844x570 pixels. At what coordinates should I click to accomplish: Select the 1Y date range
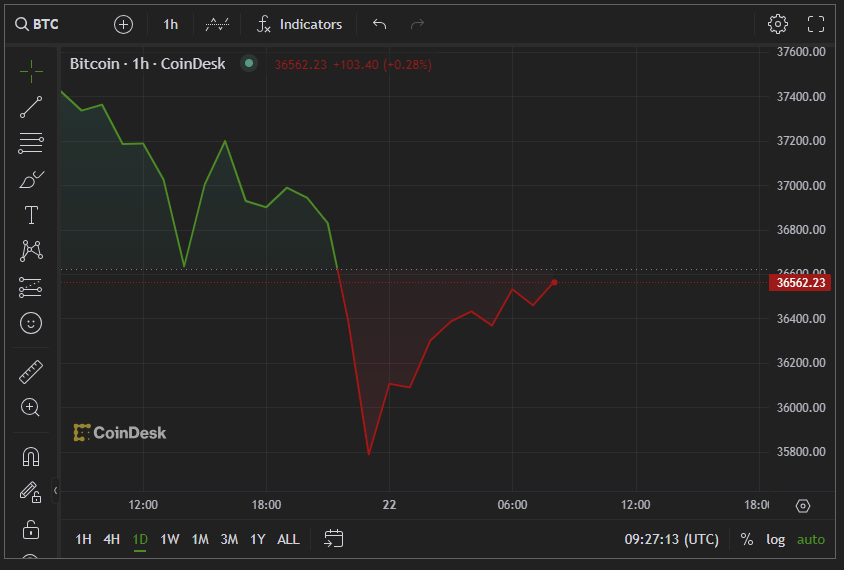(258, 539)
